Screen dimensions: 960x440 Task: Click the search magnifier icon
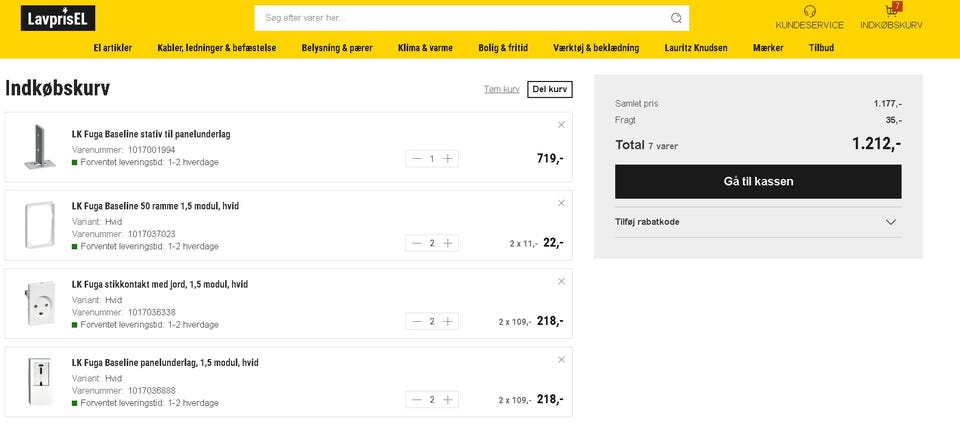coord(676,18)
